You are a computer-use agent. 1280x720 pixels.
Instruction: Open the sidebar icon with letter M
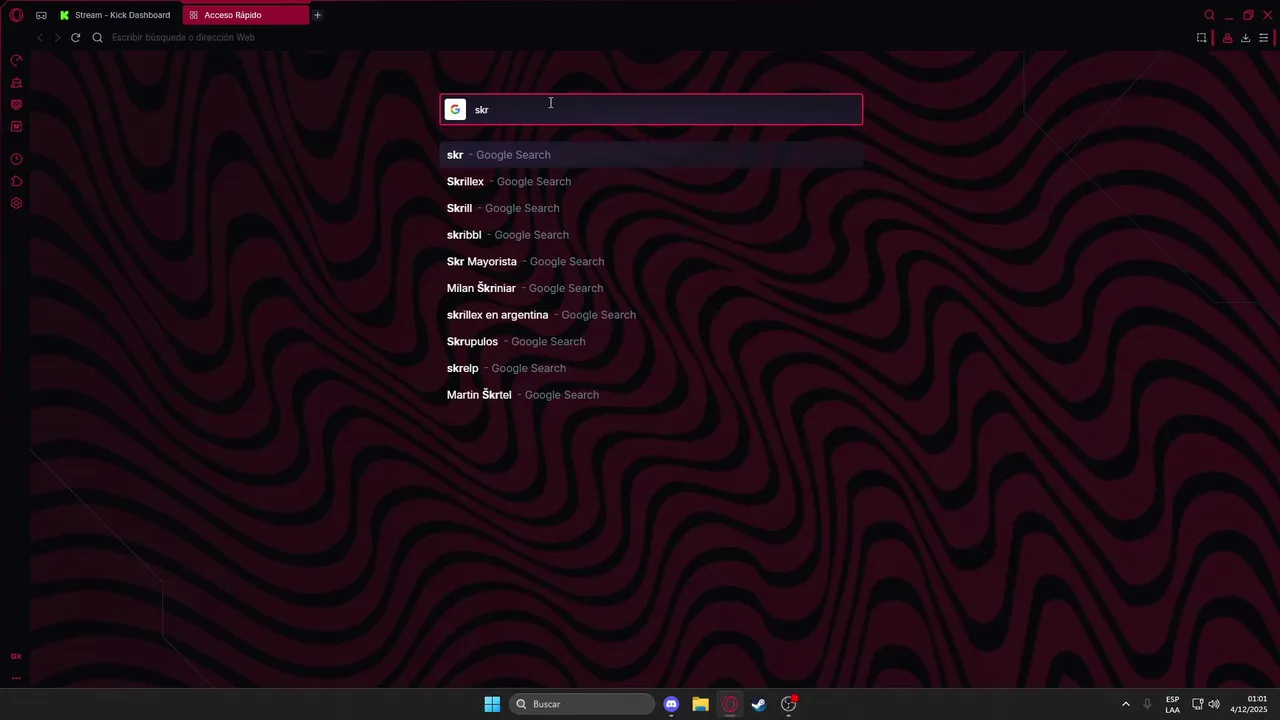click(16, 127)
